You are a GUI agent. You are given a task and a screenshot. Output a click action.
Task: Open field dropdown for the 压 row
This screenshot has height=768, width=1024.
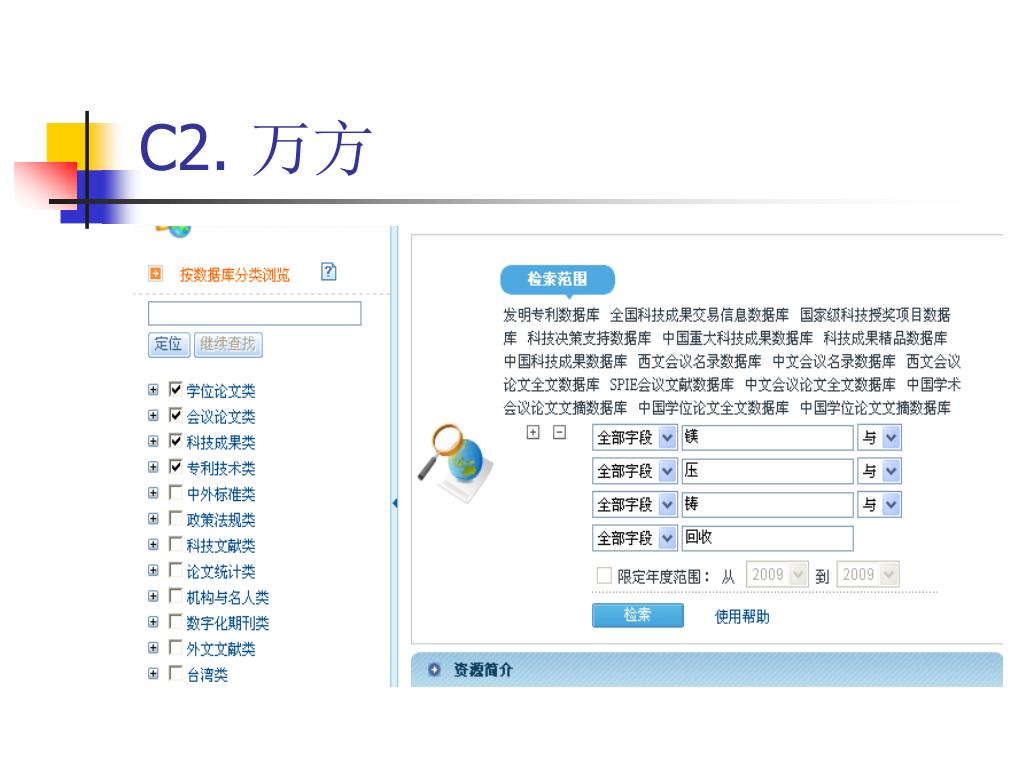click(635, 471)
